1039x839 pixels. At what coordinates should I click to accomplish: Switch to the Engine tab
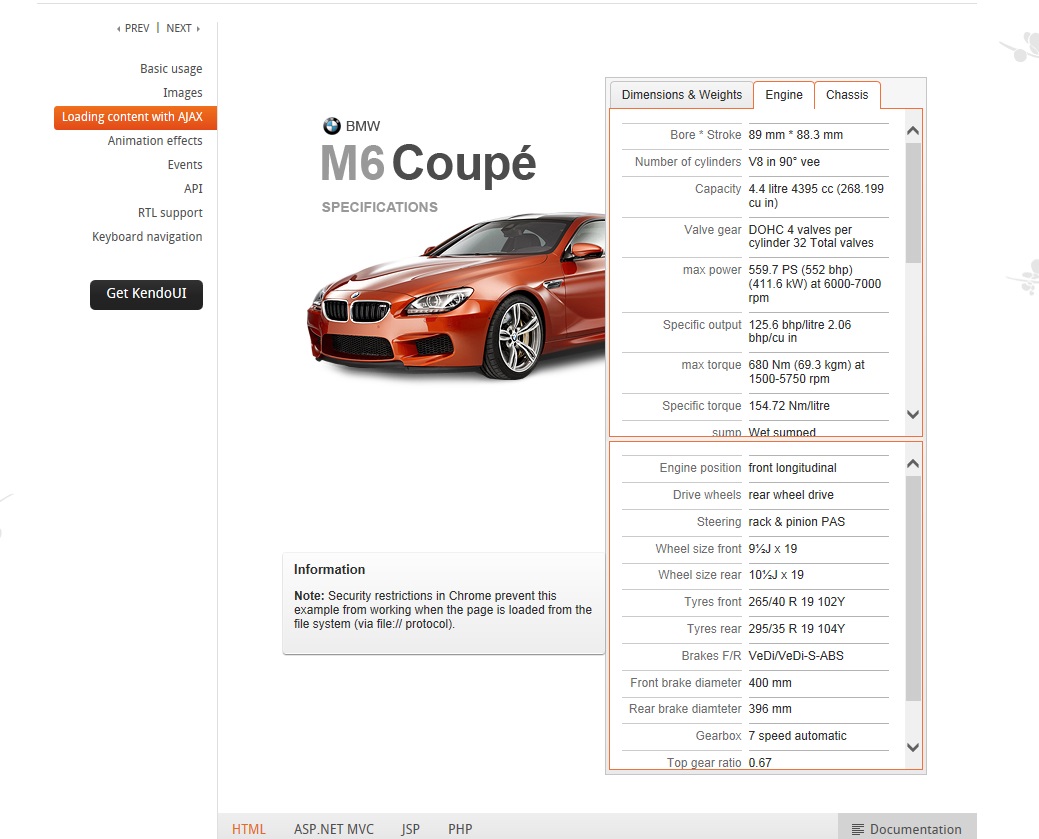click(x=783, y=95)
